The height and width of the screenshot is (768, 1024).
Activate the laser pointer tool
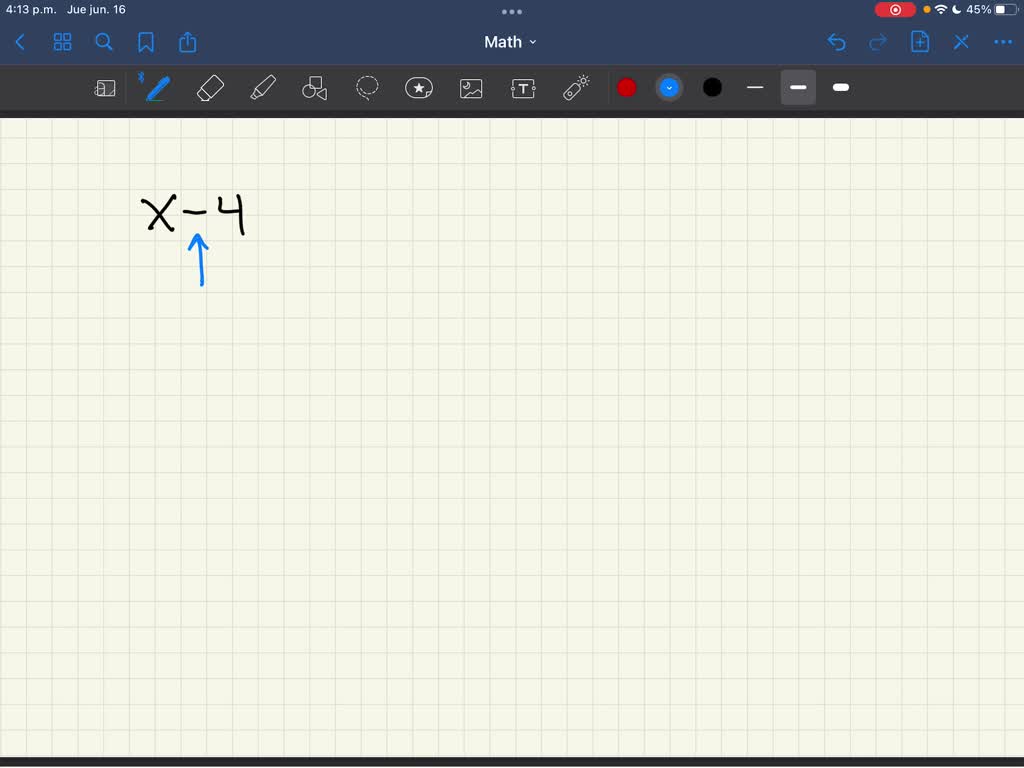coord(575,88)
